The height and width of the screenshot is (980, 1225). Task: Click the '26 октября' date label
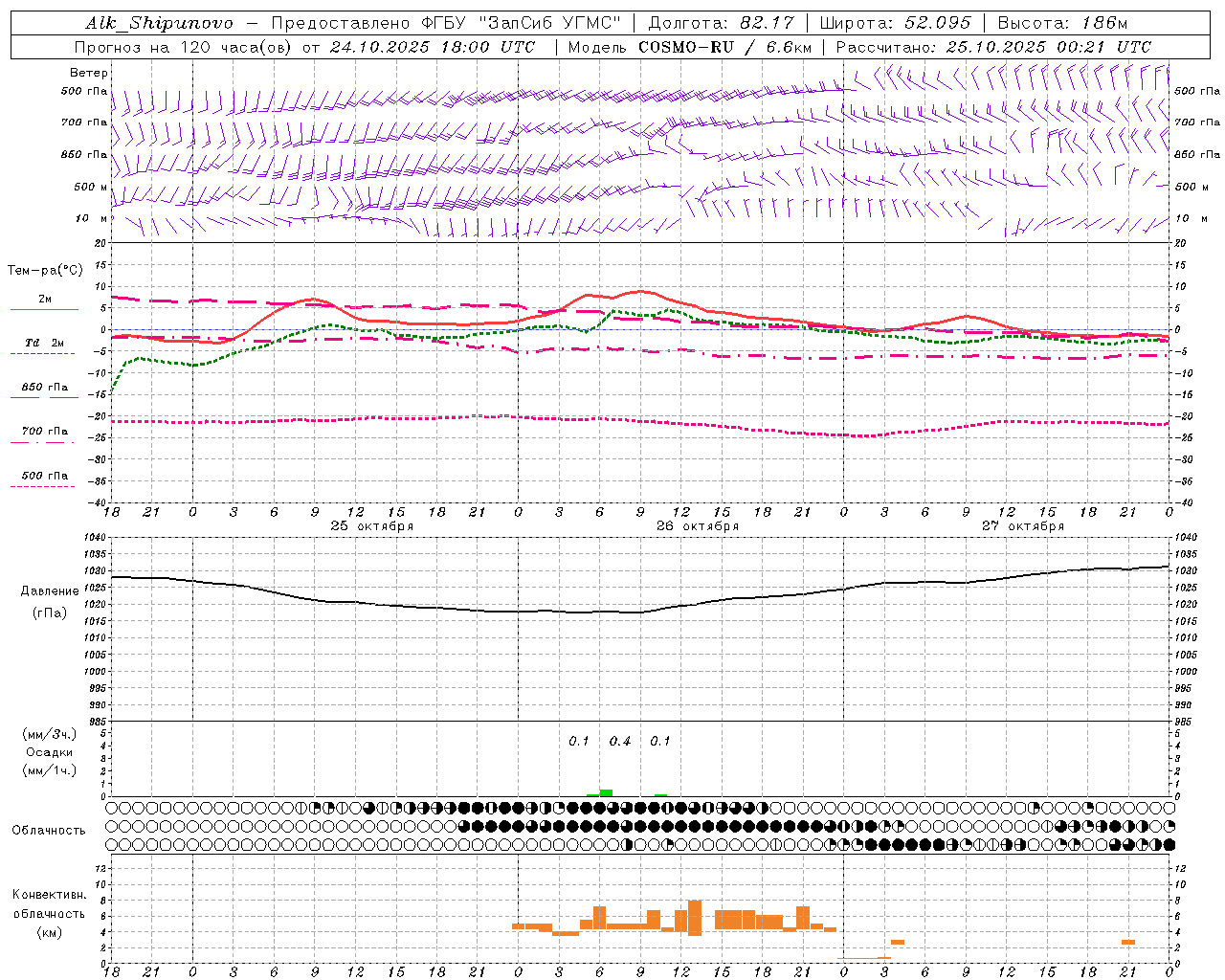698,526
